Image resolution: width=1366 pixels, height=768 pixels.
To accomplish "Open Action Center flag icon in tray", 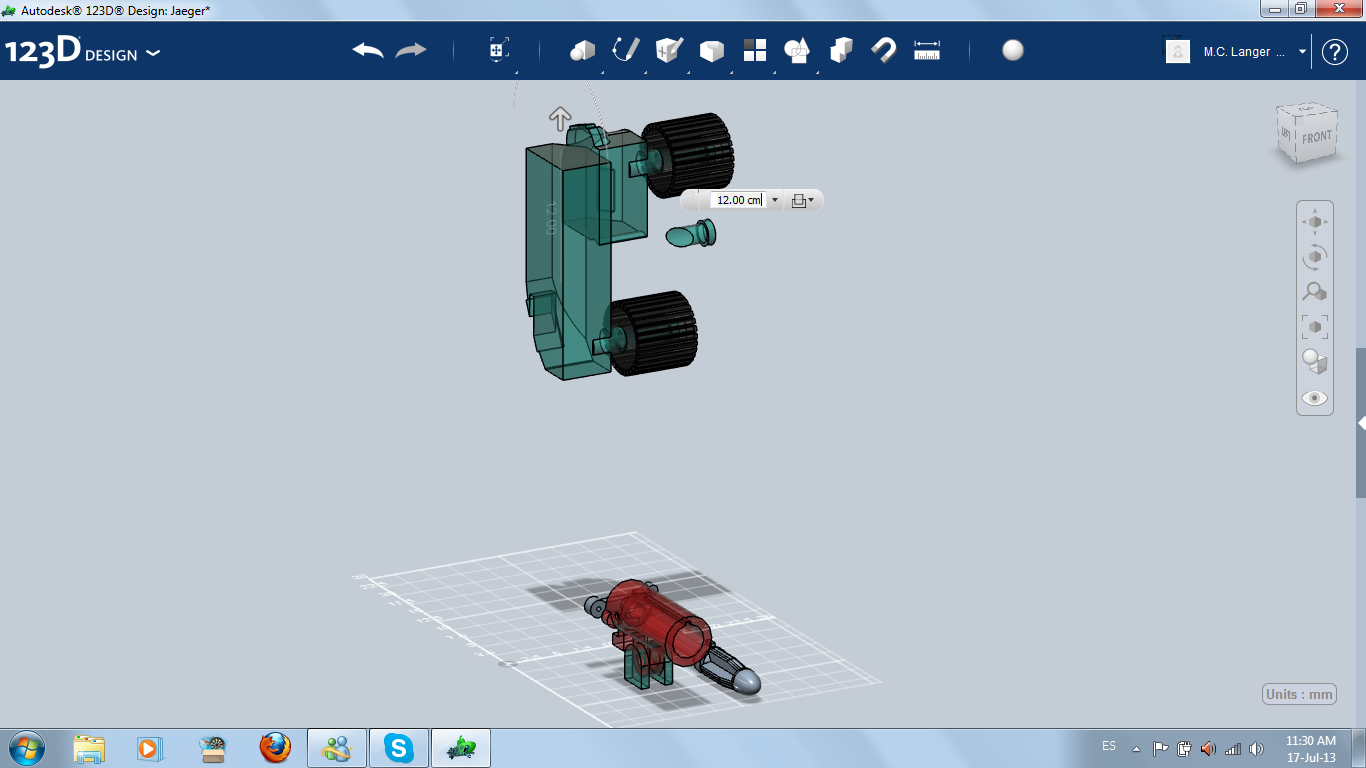I will 1160,748.
